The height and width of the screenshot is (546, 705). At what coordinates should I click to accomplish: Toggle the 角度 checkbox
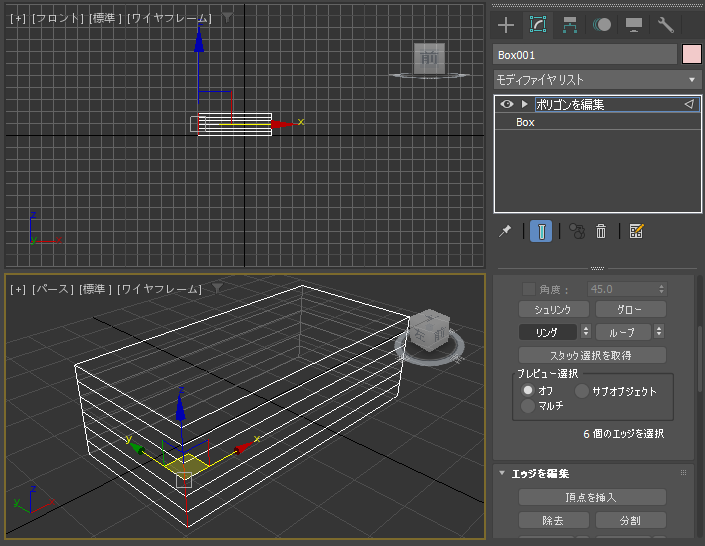[x=528, y=289]
